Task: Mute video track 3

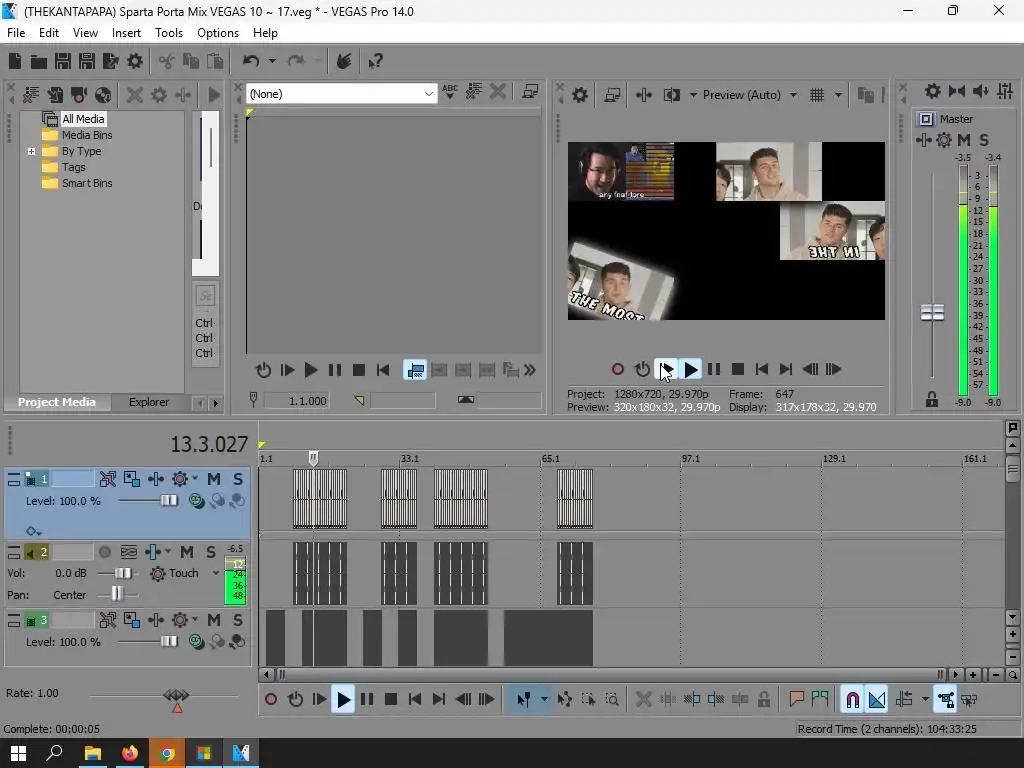Action: click(214, 620)
